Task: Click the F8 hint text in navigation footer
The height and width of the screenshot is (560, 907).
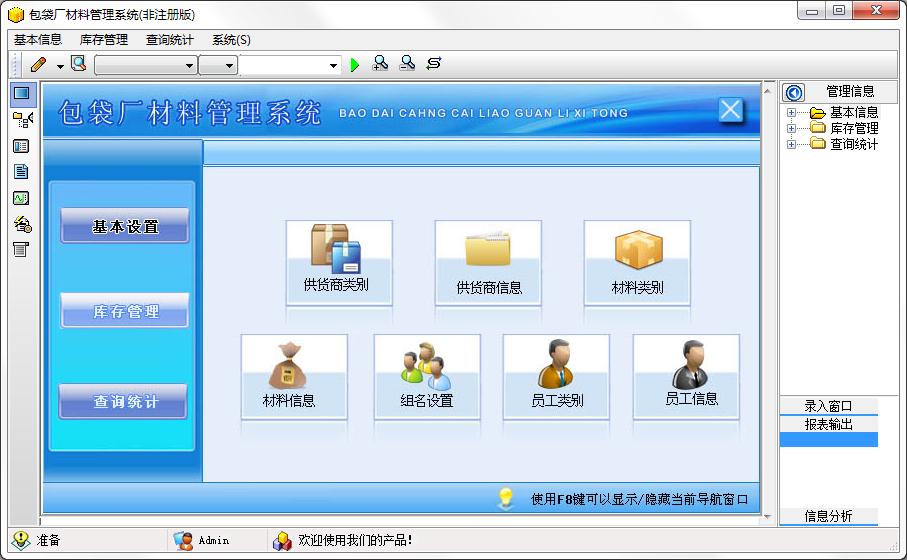Action: [x=639, y=499]
